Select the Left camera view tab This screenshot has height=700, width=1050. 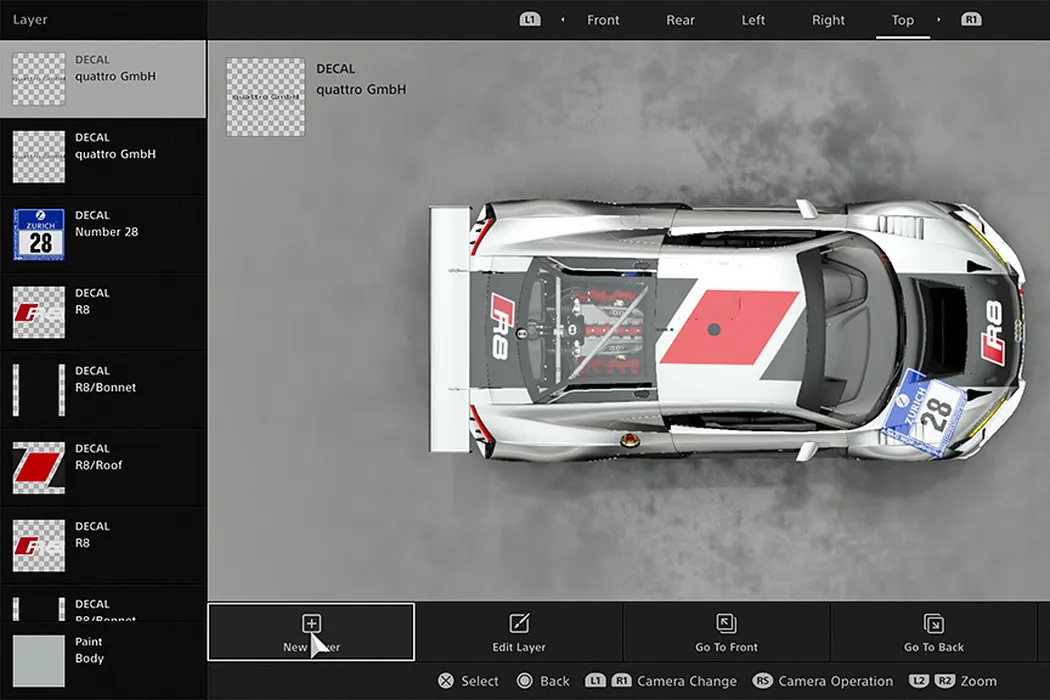pyautogui.click(x=753, y=20)
